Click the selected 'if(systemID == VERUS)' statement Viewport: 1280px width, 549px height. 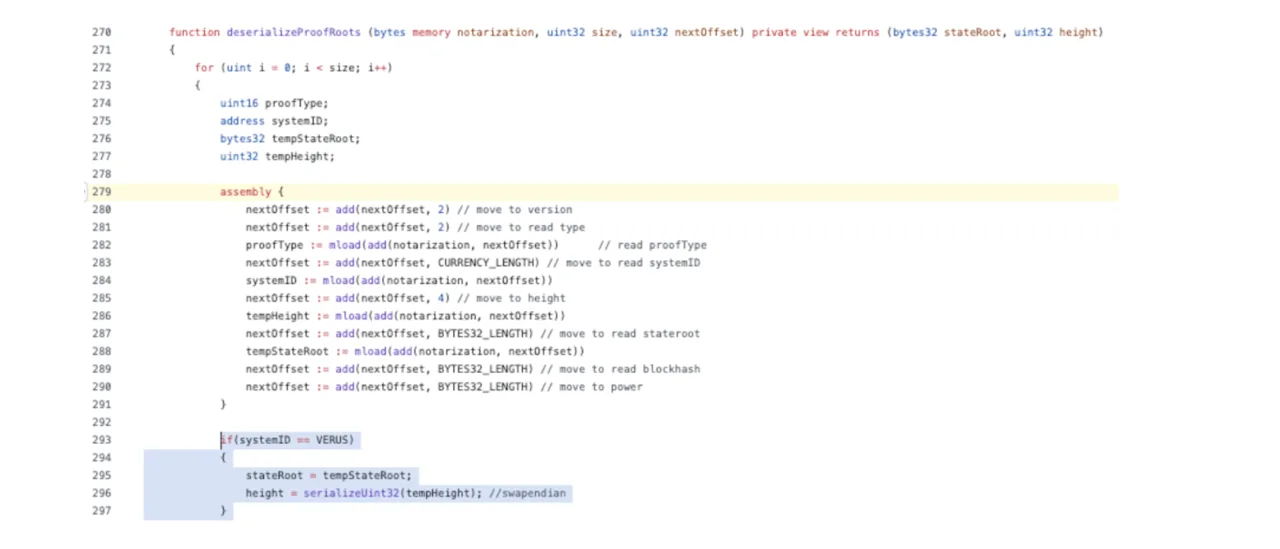(288, 440)
